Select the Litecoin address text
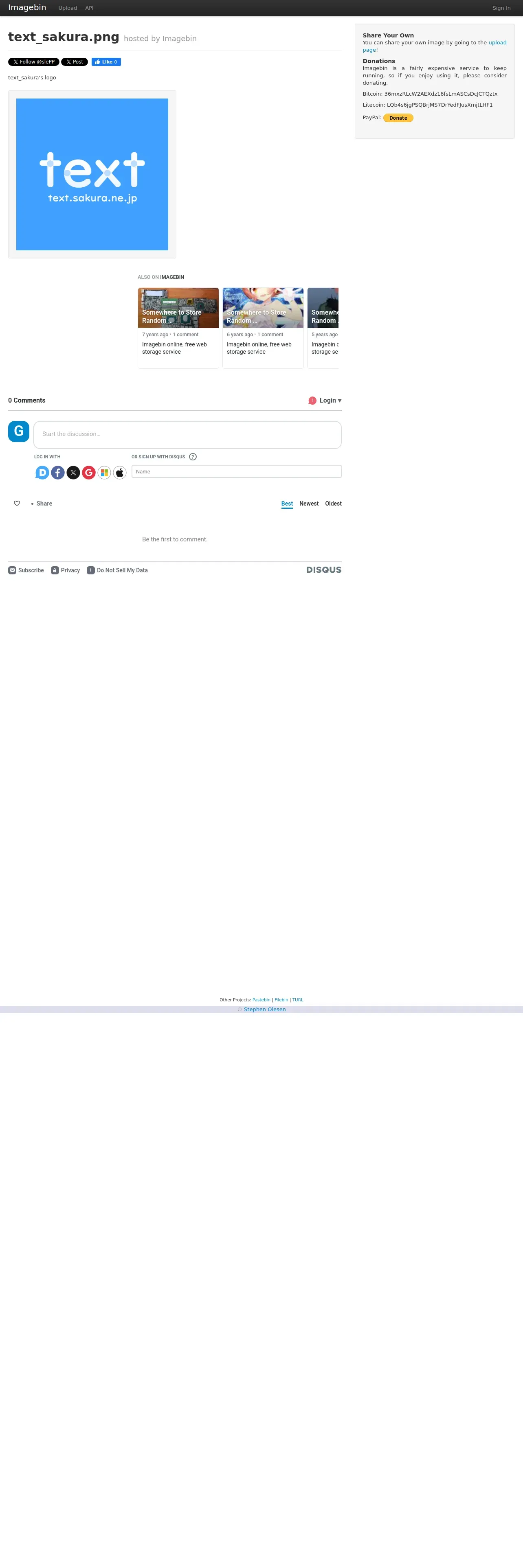Image resolution: width=523 pixels, height=1568 pixels. (x=439, y=105)
